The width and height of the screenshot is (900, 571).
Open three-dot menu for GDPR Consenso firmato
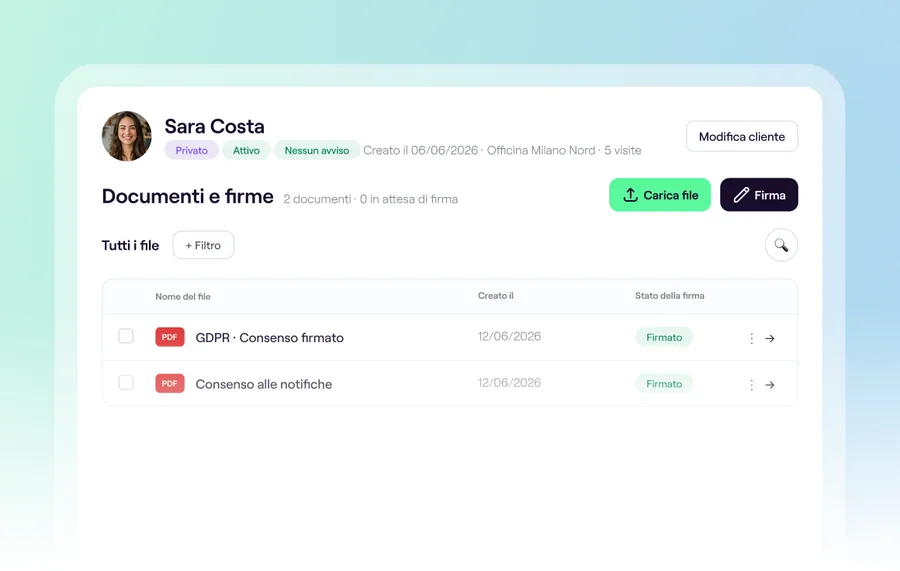(751, 338)
